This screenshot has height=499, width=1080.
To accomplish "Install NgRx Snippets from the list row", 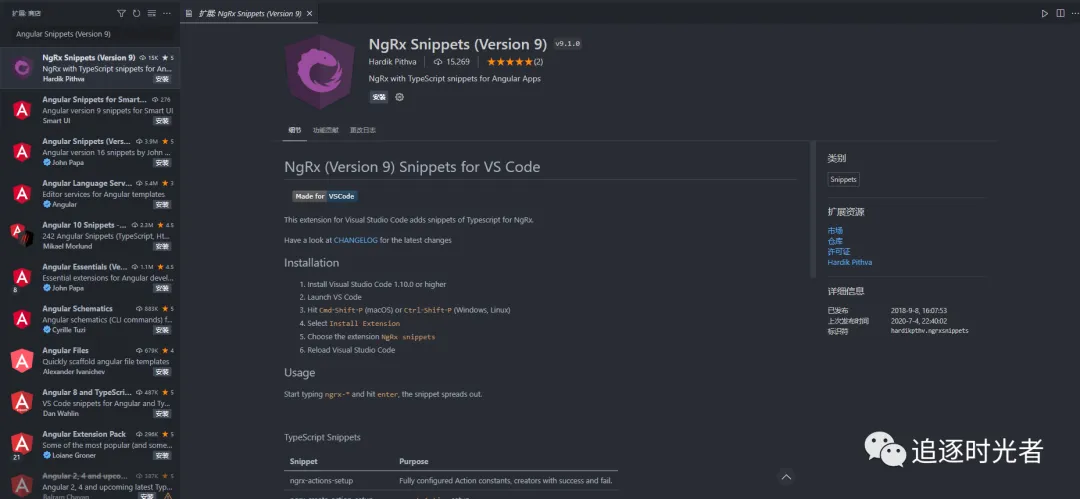I will click(x=162, y=79).
